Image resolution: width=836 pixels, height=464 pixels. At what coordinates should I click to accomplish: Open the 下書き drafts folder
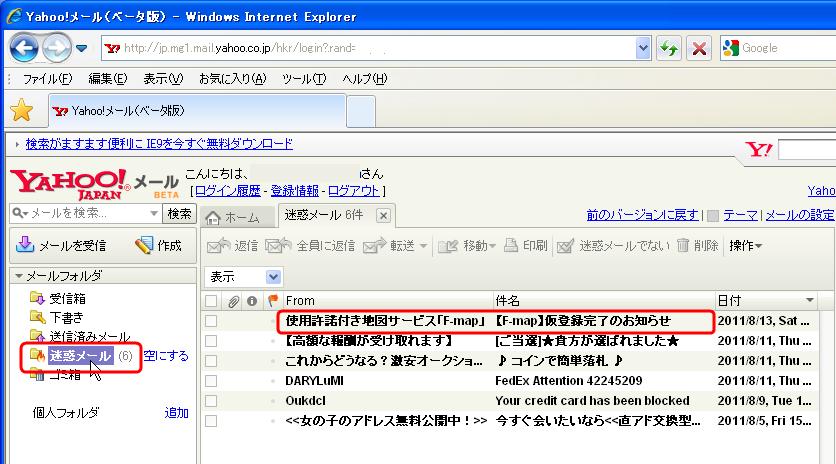point(57,317)
